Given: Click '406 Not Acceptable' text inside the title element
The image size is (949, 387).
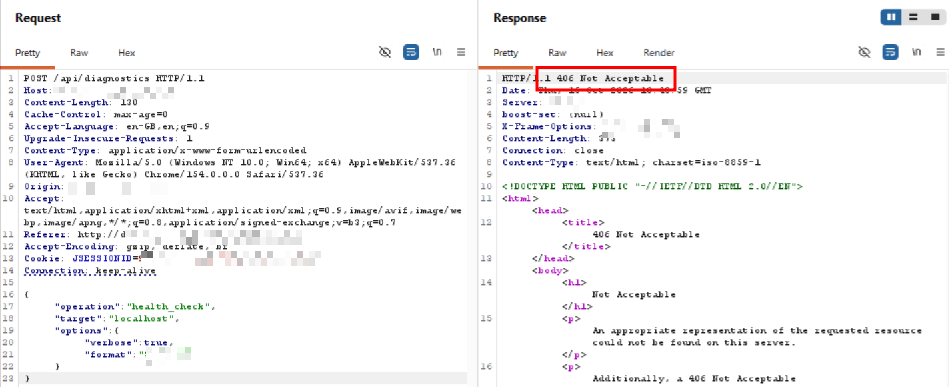Looking at the screenshot, I should tap(646, 234).
